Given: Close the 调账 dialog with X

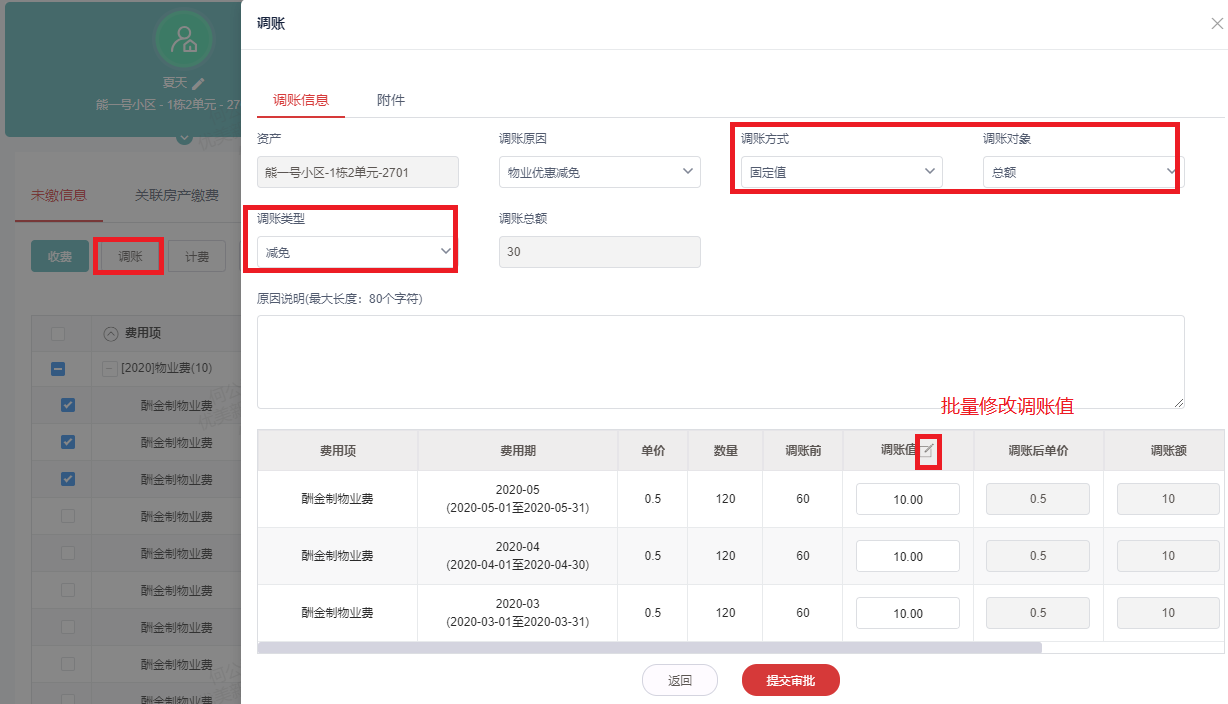Looking at the screenshot, I should pyautogui.click(x=1216, y=24).
